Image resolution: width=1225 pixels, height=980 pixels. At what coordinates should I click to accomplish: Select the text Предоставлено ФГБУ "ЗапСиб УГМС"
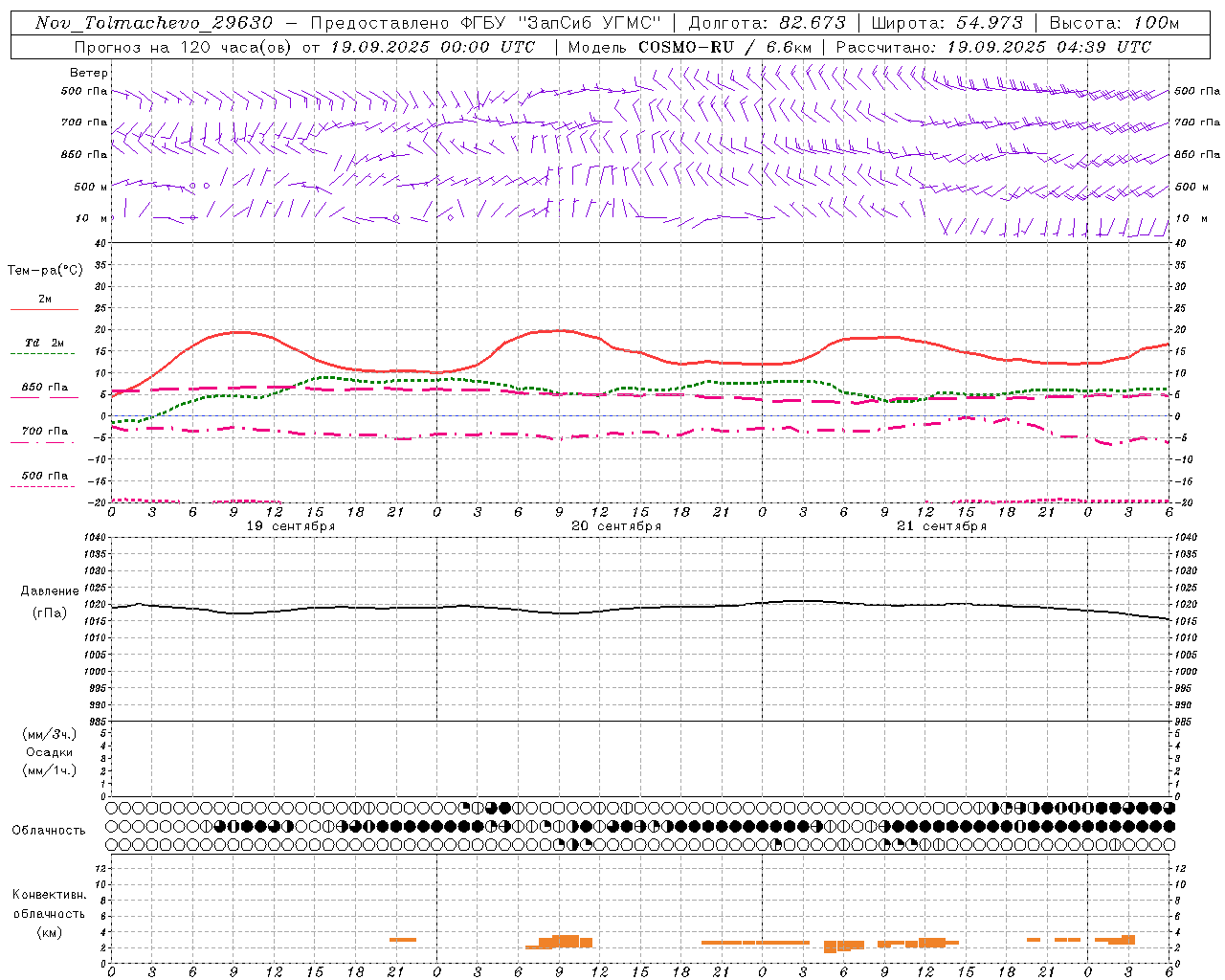click(x=485, y=23)
